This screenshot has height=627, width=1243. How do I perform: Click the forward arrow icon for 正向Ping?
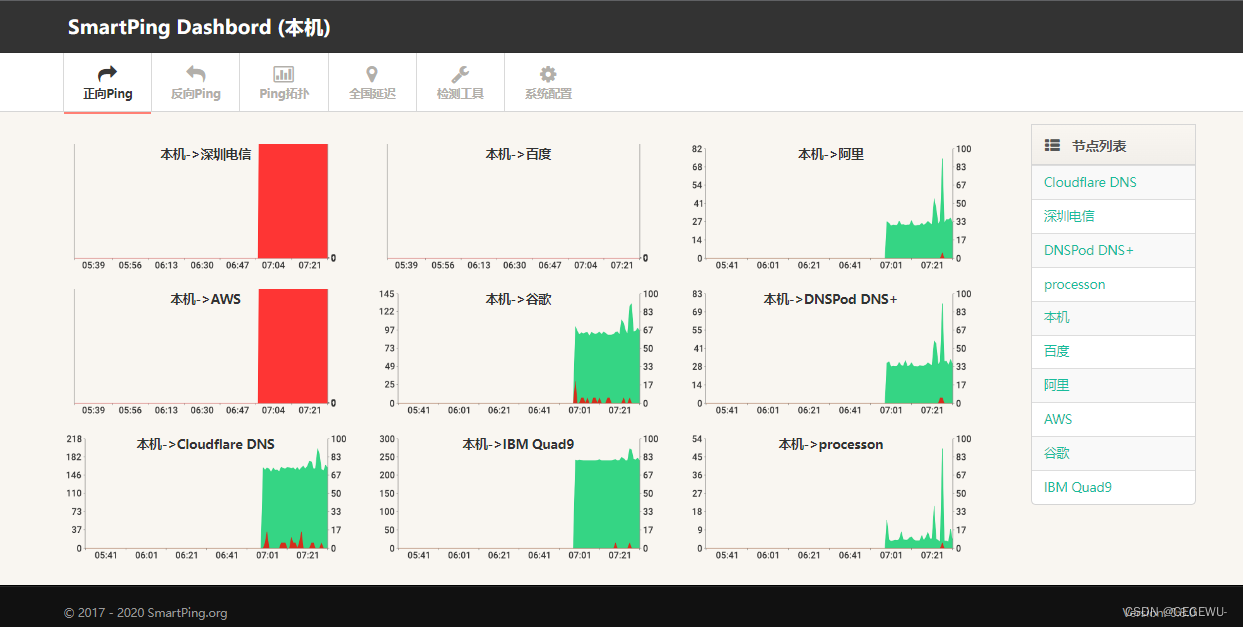tap(107, 74)
